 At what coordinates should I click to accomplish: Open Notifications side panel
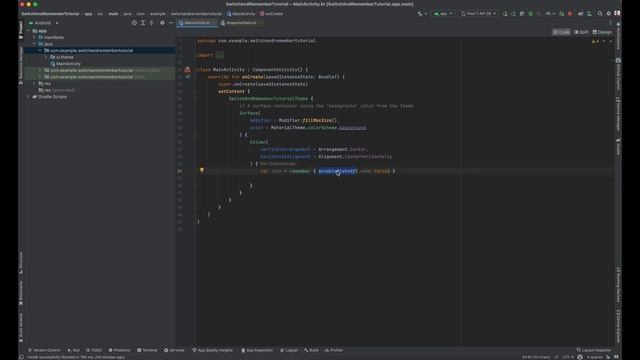pos(618,36)
